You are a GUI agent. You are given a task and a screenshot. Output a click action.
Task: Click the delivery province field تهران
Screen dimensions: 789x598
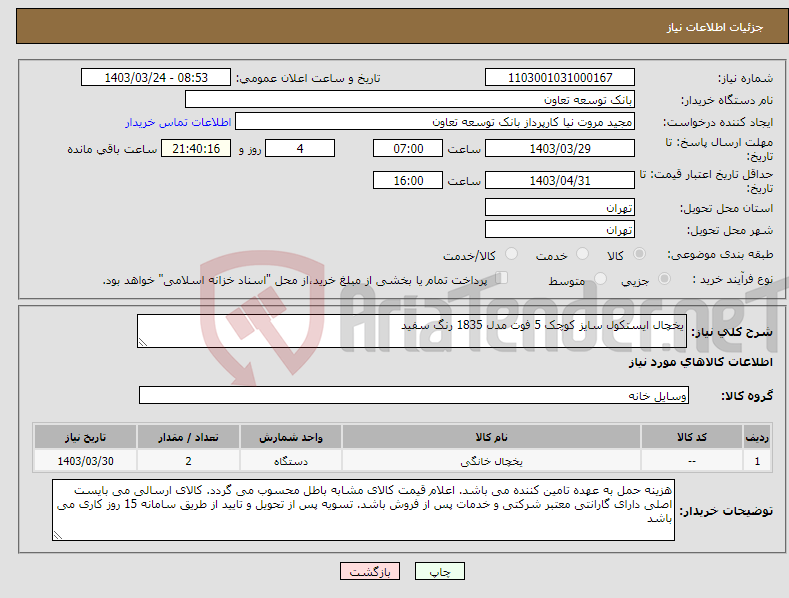coord(560,207)
